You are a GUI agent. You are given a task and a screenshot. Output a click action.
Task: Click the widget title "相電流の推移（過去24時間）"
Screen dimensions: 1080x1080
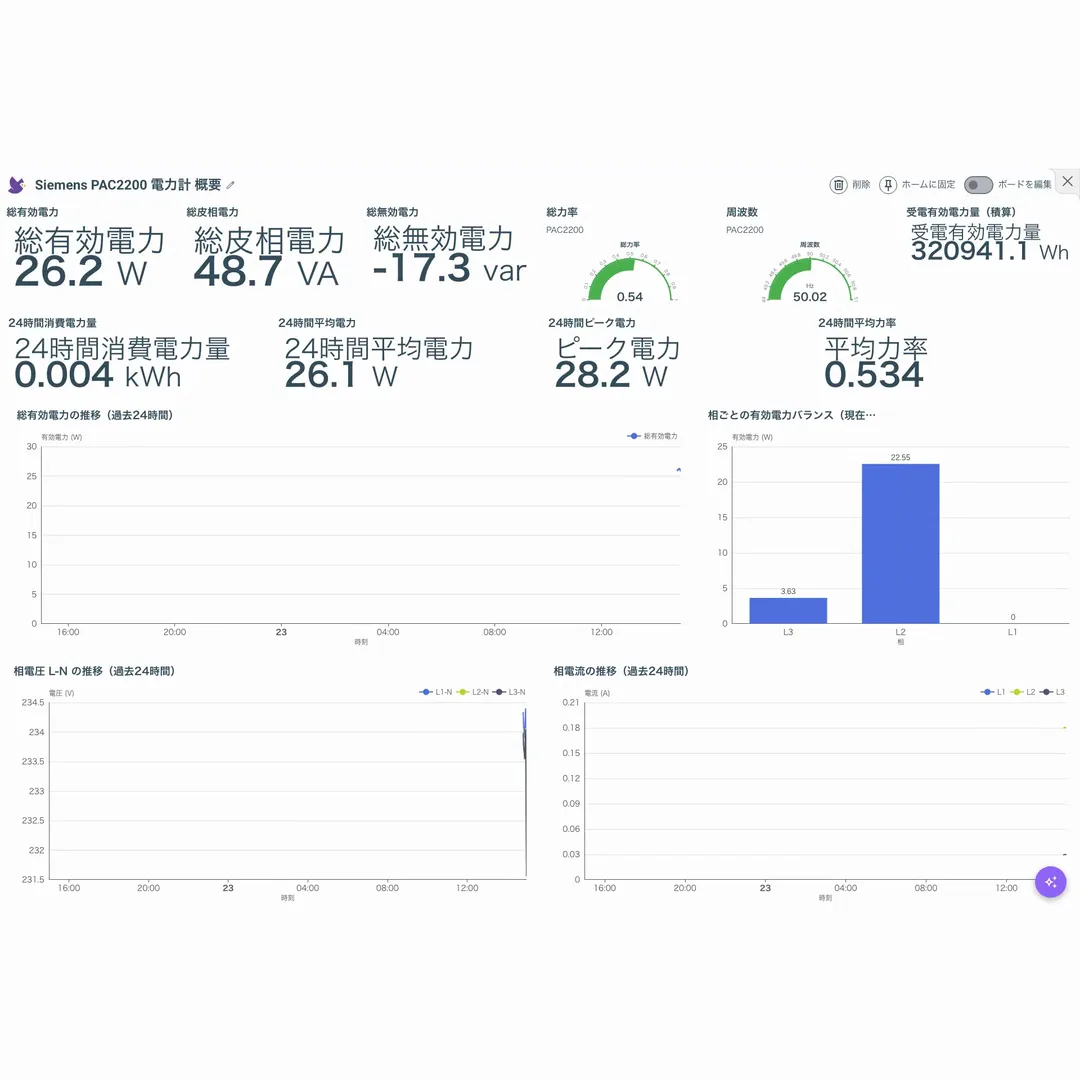tap(621, 671)
